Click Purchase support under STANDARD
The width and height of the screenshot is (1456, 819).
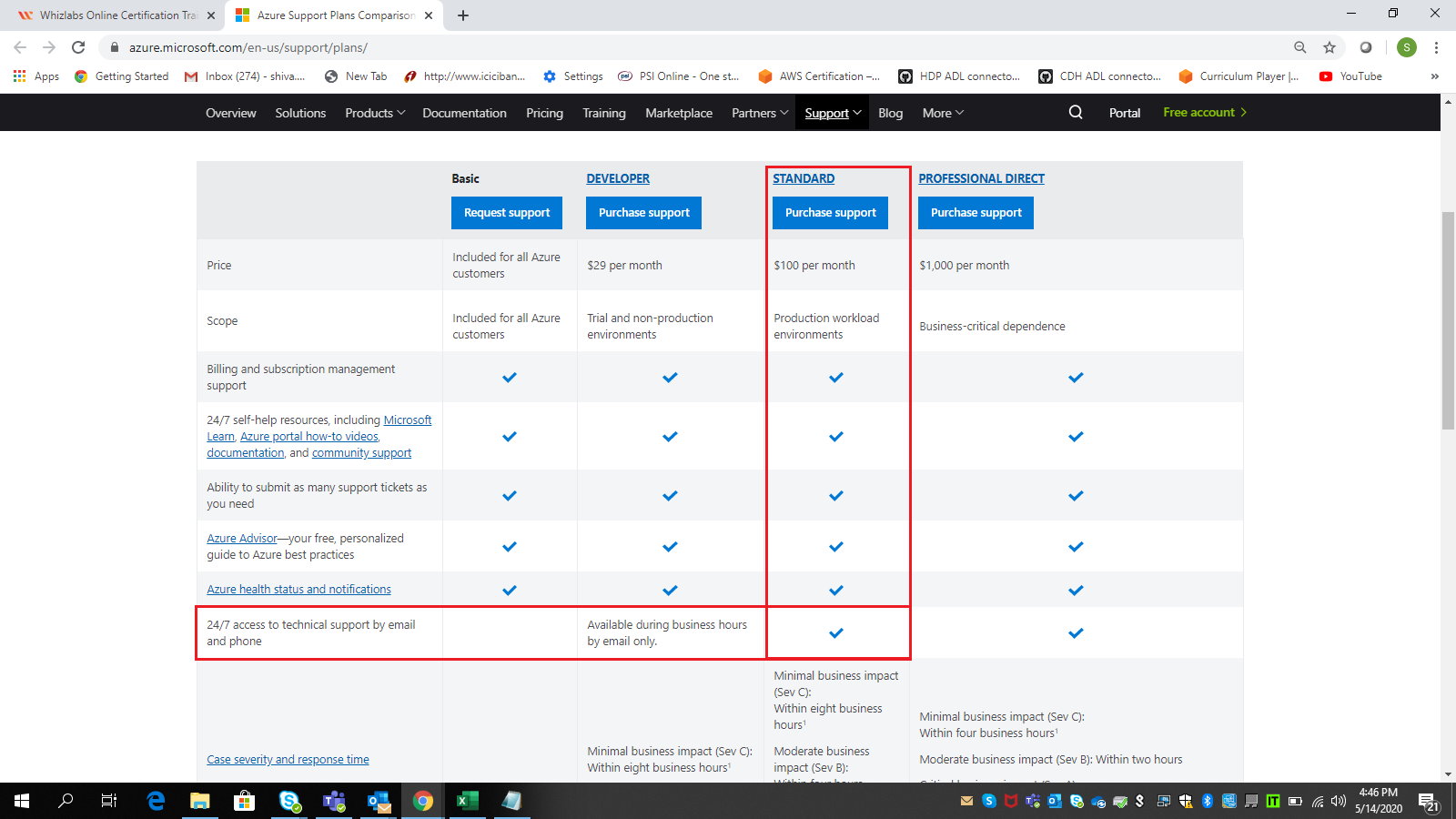[x=831, y=213]
